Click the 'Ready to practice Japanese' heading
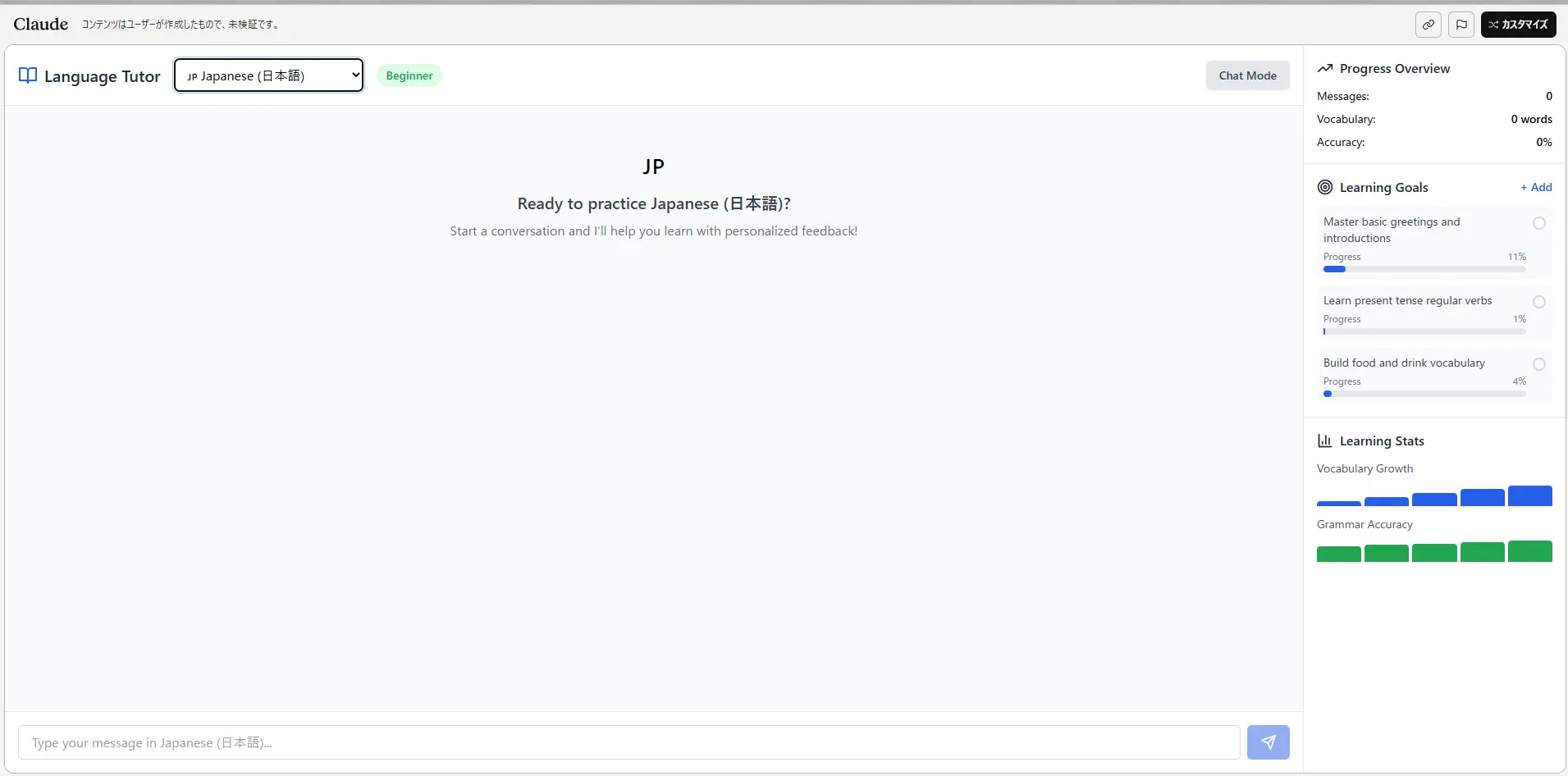This screenshot has width=1568, height=776. click(653, 203)
